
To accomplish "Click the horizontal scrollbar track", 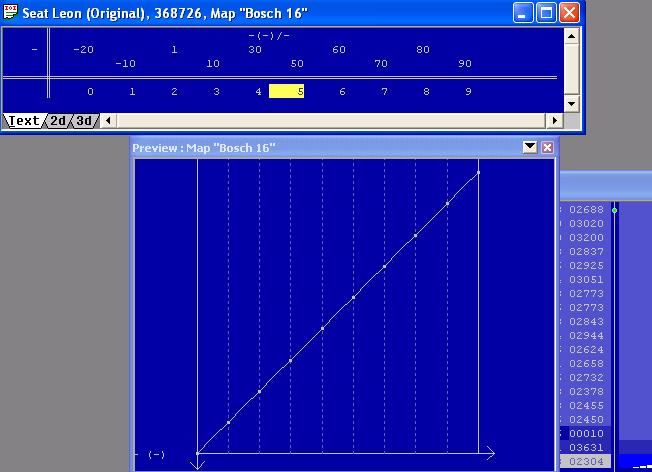I will click(331, 121).
